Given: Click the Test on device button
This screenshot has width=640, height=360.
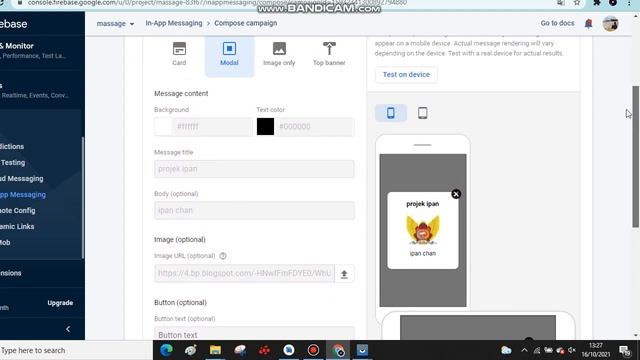Looking at the screenshot, I should click(406, 75).
